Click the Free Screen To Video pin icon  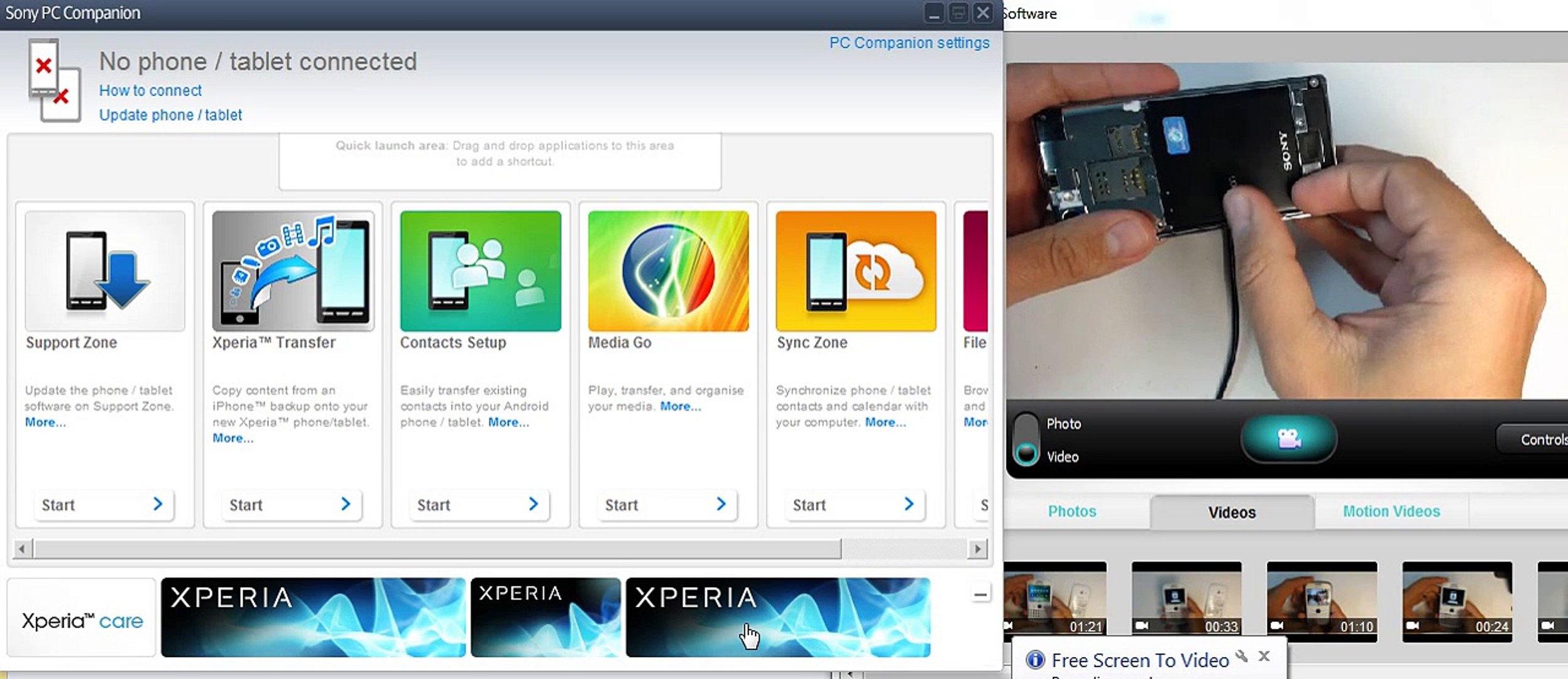(x=1241, y=656)
